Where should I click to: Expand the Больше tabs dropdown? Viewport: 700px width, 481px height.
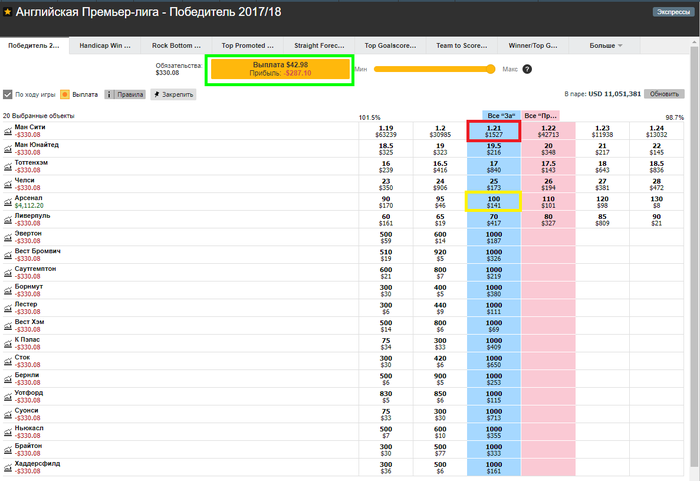point(605,46)
